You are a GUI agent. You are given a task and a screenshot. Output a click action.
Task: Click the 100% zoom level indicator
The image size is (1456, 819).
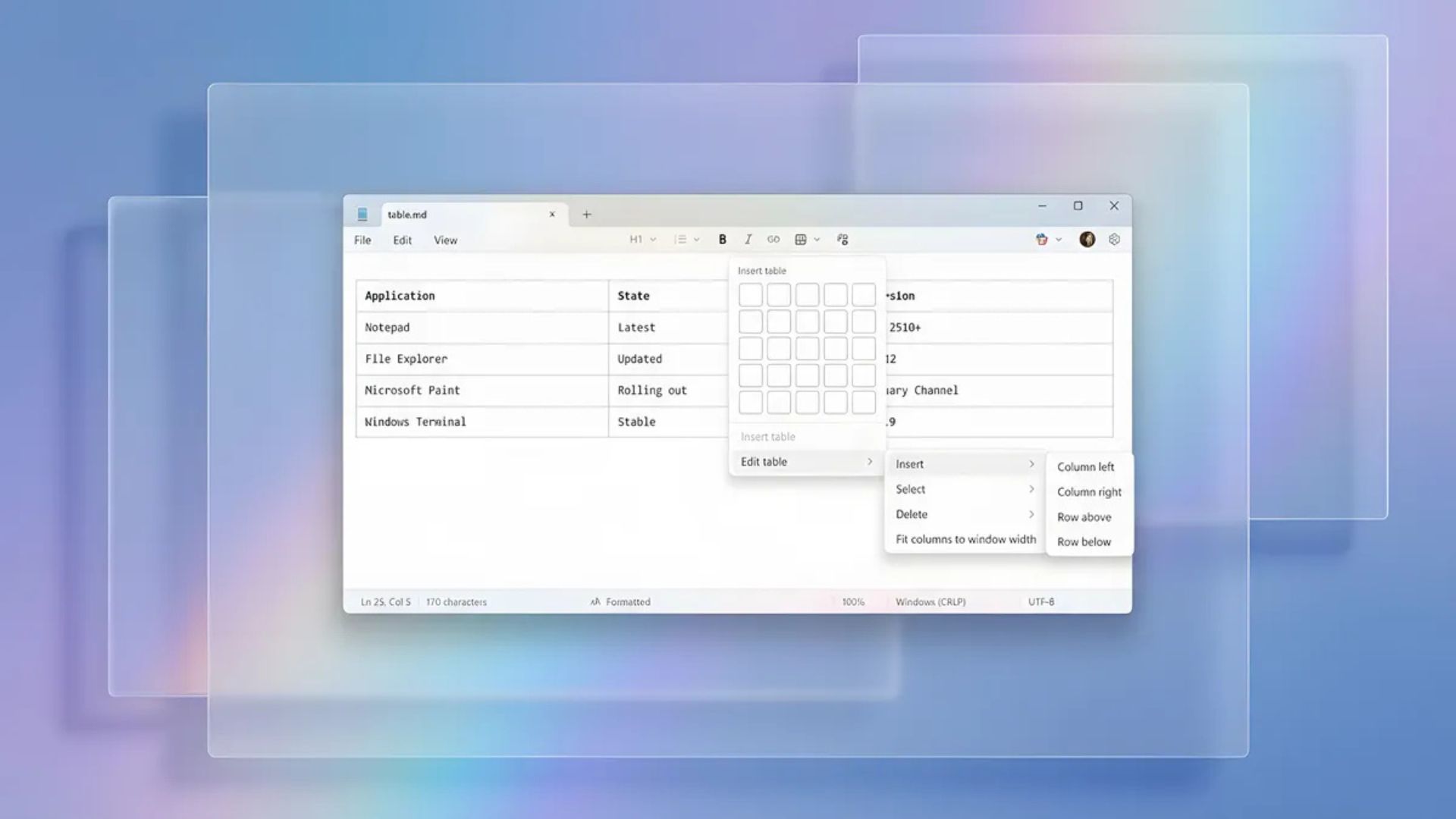852,601
